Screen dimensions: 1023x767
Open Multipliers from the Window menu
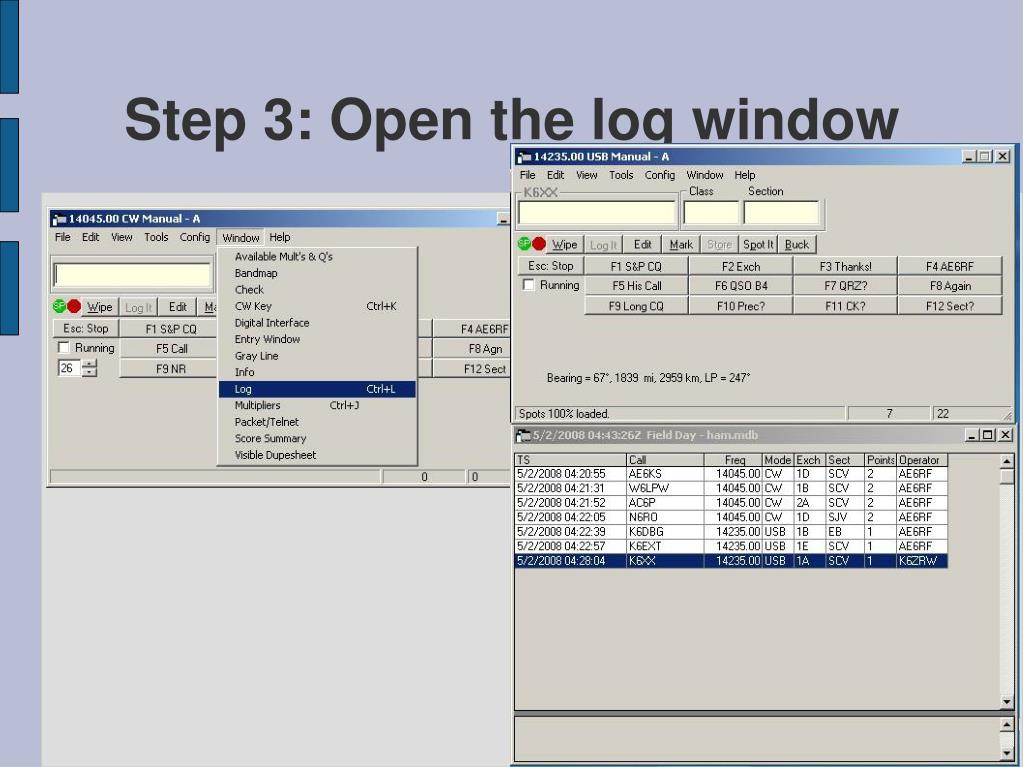coord(317,405)
